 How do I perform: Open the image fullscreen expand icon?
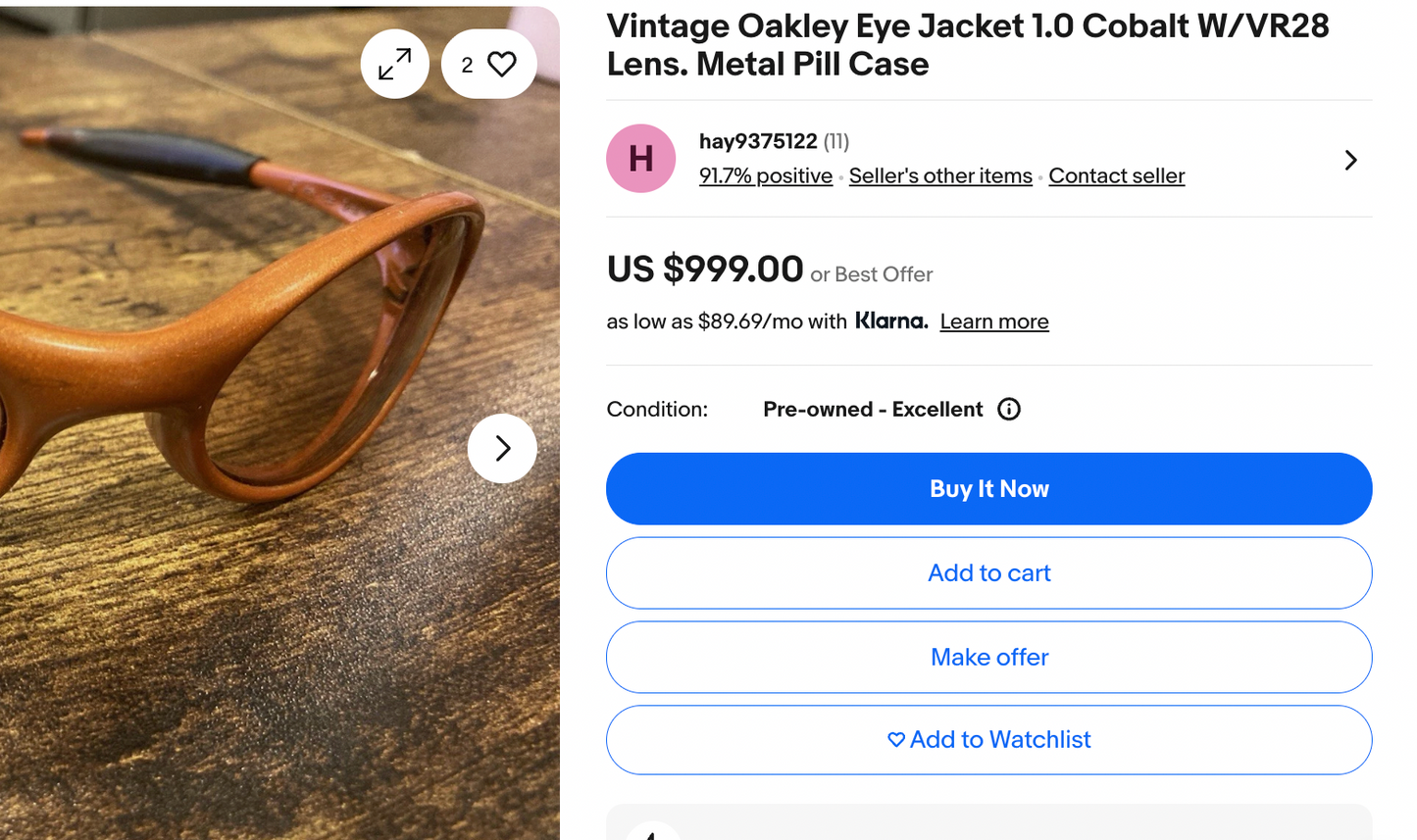pyautogui.click(x=394, y=63)
